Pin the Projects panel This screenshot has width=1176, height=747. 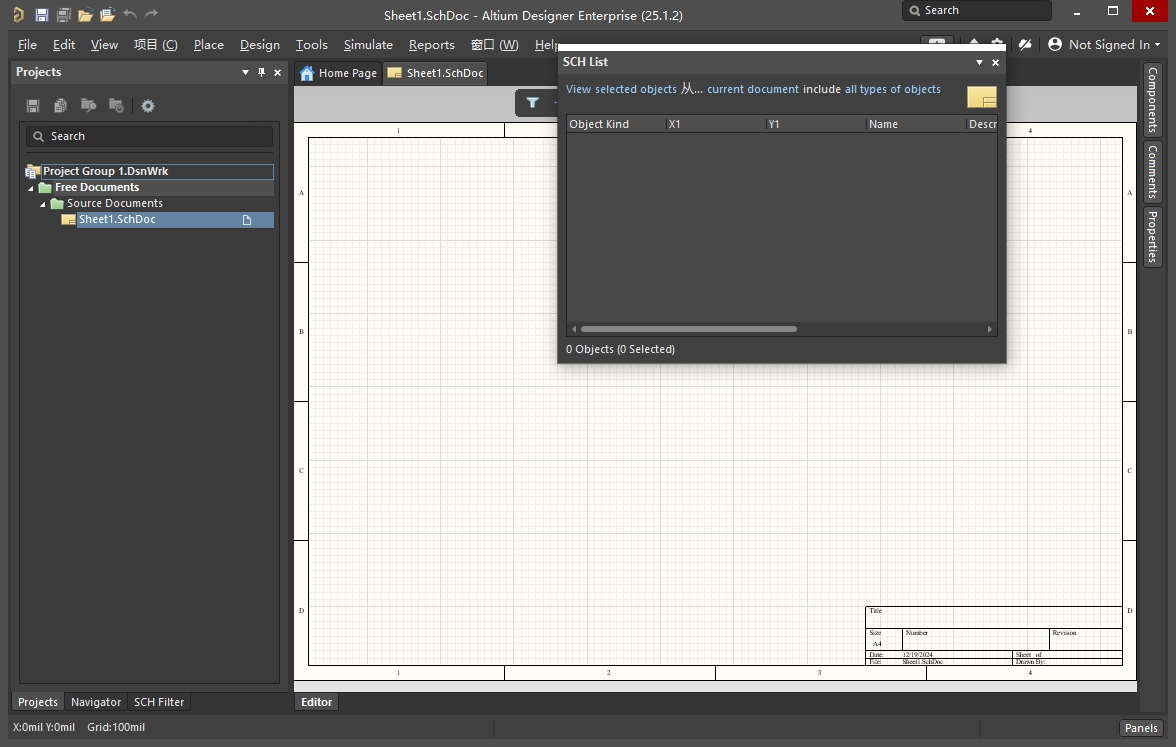(261, 72)
